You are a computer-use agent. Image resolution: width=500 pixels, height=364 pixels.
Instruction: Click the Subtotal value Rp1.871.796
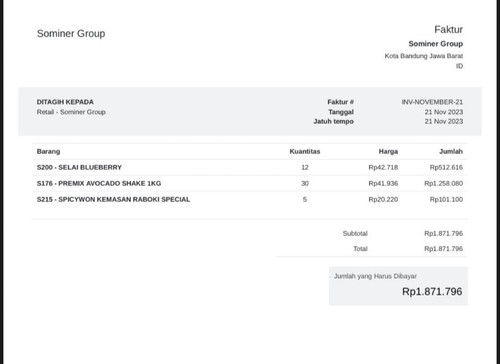pyautogui.click(x=444, y=233)
